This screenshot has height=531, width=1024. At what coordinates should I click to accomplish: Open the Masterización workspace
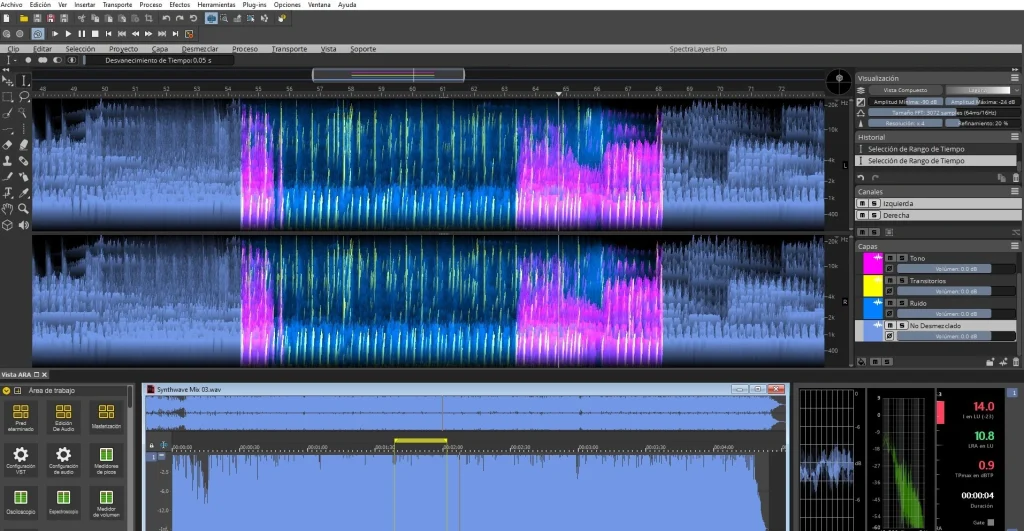[x=106, y=416]
